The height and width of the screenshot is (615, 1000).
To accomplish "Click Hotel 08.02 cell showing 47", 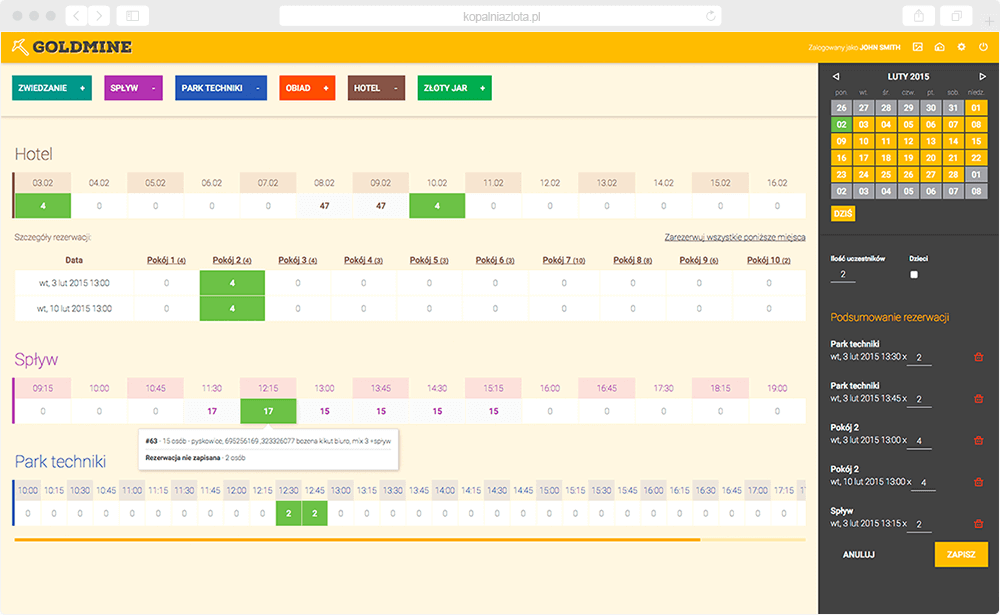I will click(324, 206).
